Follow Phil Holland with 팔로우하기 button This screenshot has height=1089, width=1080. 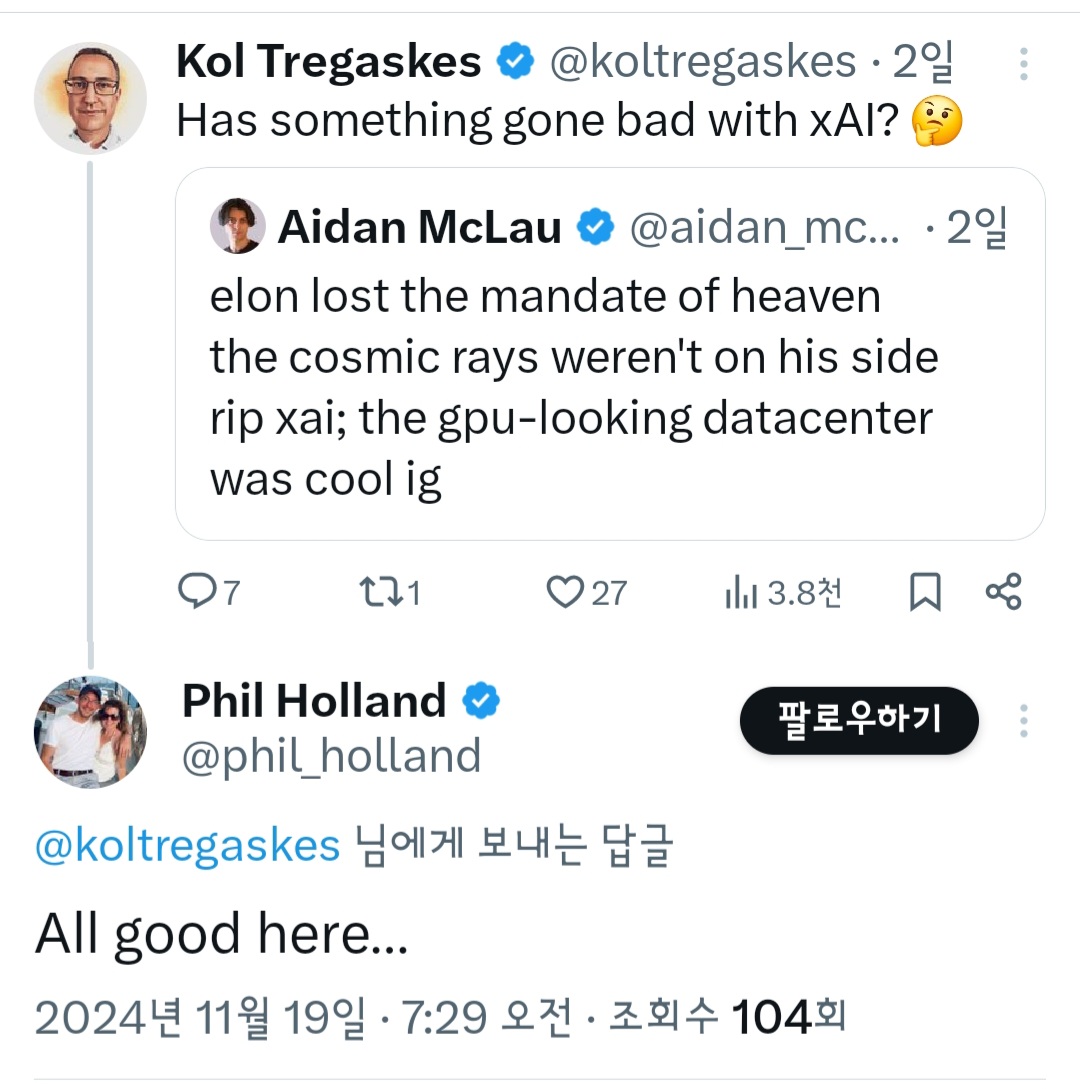[x=859, y=720]
